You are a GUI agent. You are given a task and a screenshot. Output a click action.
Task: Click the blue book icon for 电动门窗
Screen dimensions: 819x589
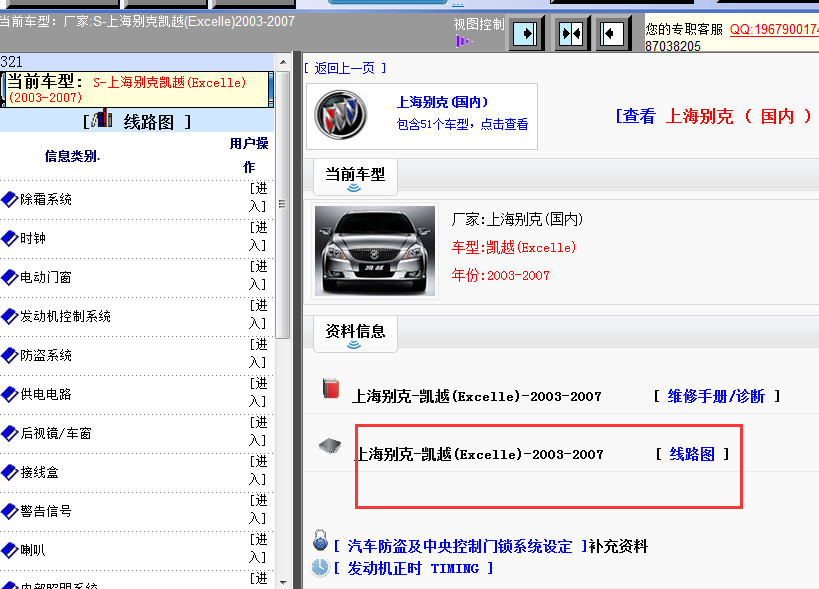(x=9, y=277)
